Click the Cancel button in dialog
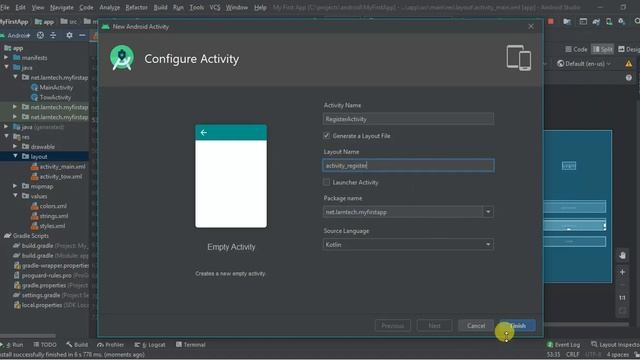This screenshot has height=360, width=640. point(476,326)
